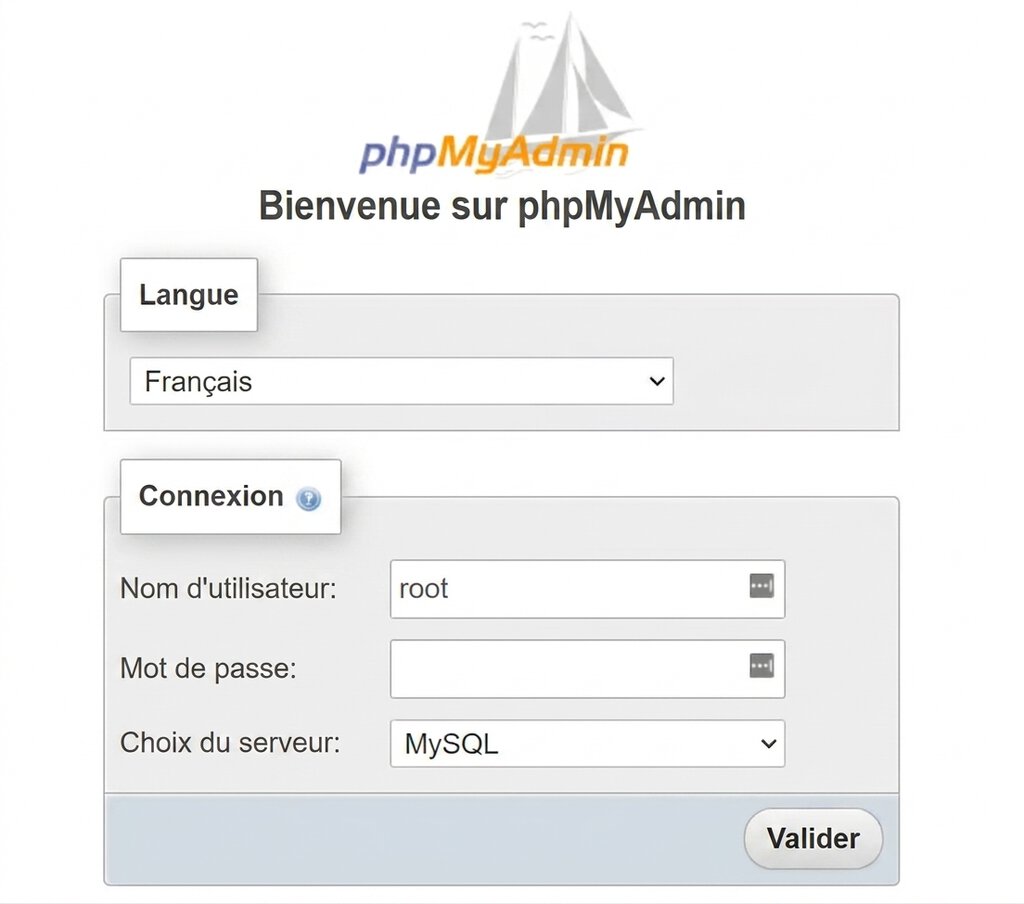Click the server selector chevron arrow
Screen dimensions: 1024x904
[x=768, y=744]
